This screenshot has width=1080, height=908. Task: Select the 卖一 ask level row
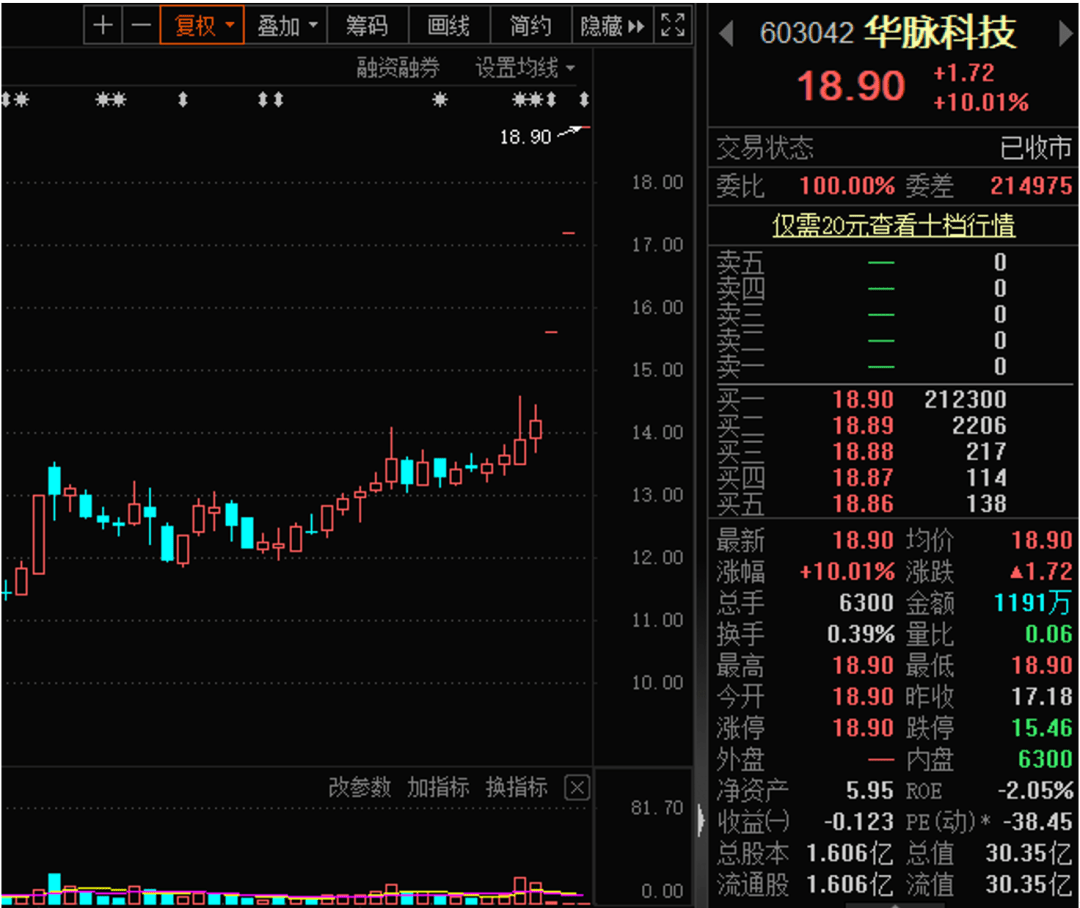pyautogui.click(x=893, y=367)
